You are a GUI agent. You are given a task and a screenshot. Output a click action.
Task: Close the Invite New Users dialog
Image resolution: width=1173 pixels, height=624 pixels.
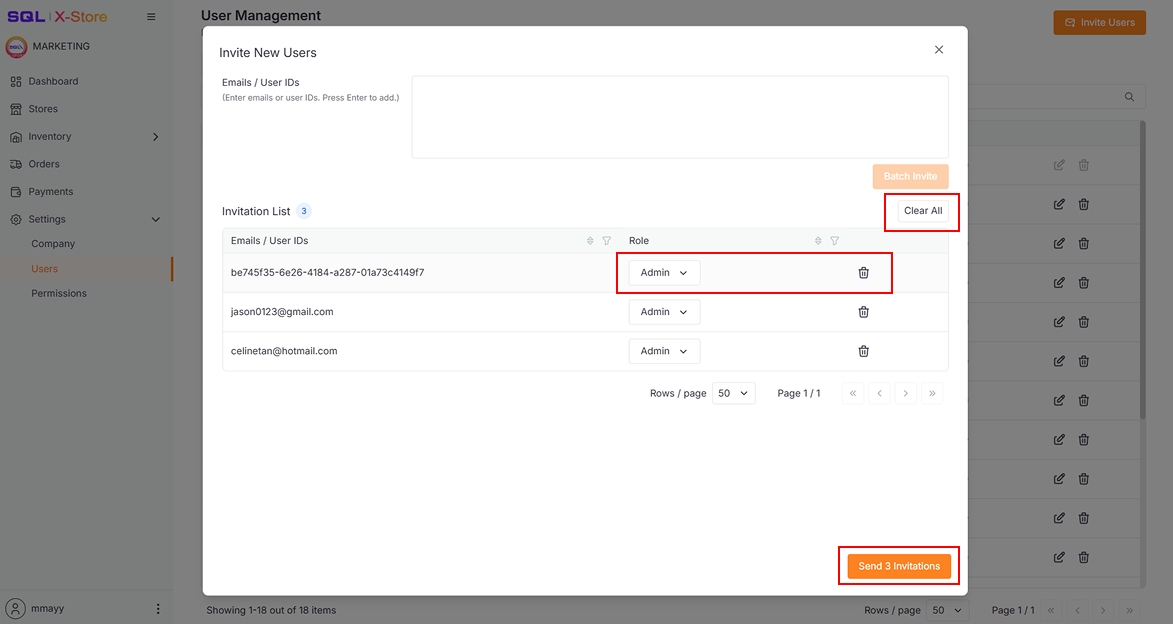point(938,50)
